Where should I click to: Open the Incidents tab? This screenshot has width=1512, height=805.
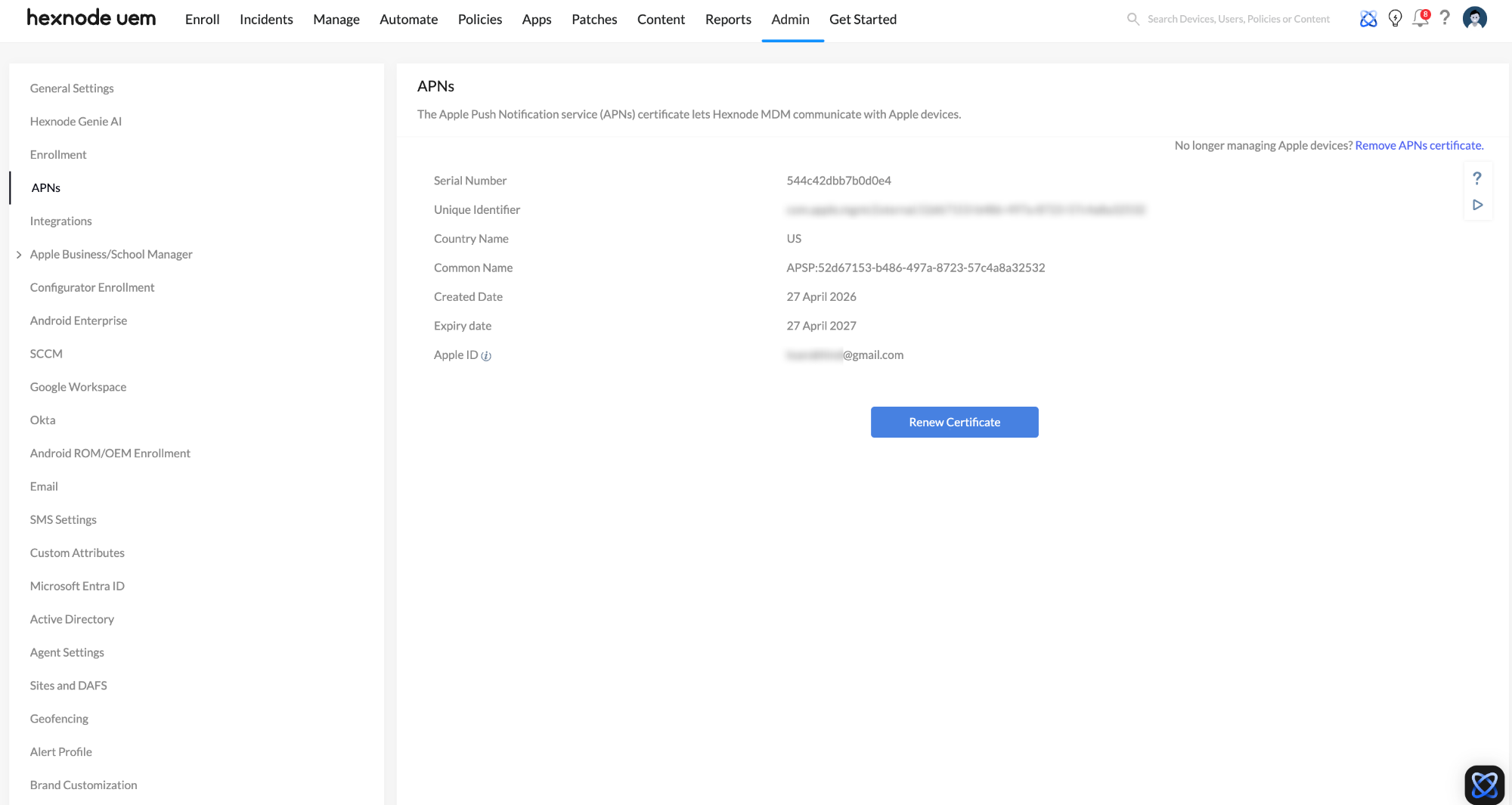tap(266, 20)
